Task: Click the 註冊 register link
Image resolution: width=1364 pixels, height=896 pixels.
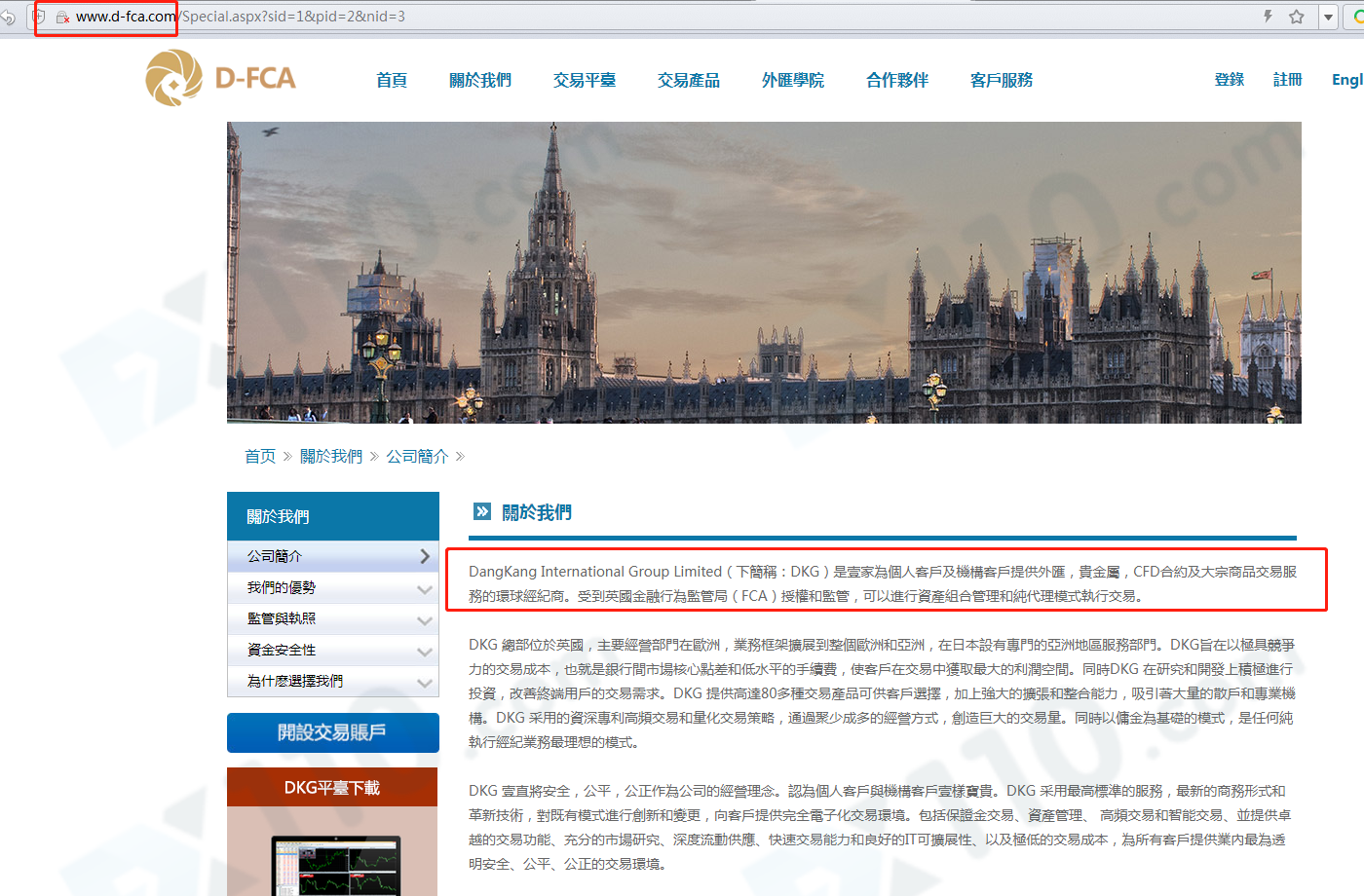Action: click(x=1288, y=80)
